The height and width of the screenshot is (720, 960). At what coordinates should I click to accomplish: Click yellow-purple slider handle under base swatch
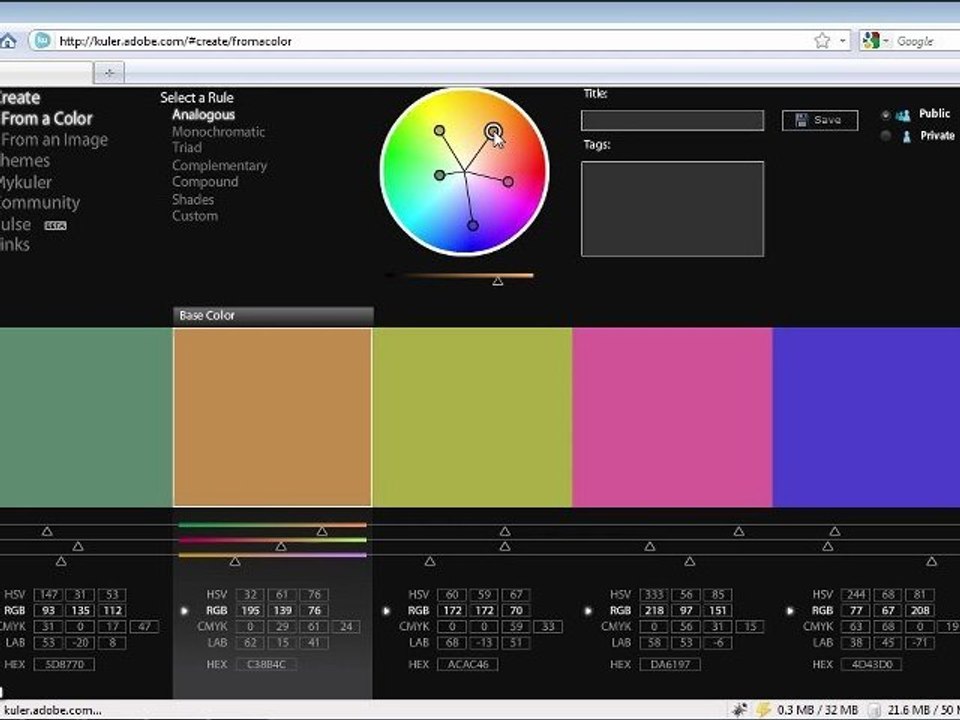coord(235,561)
